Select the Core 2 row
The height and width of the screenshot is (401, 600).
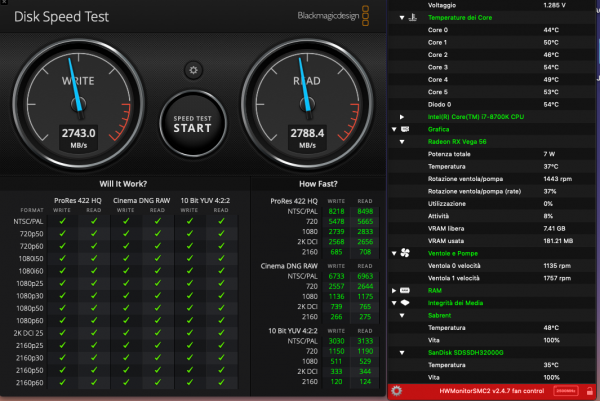click(x=492, y=55)
